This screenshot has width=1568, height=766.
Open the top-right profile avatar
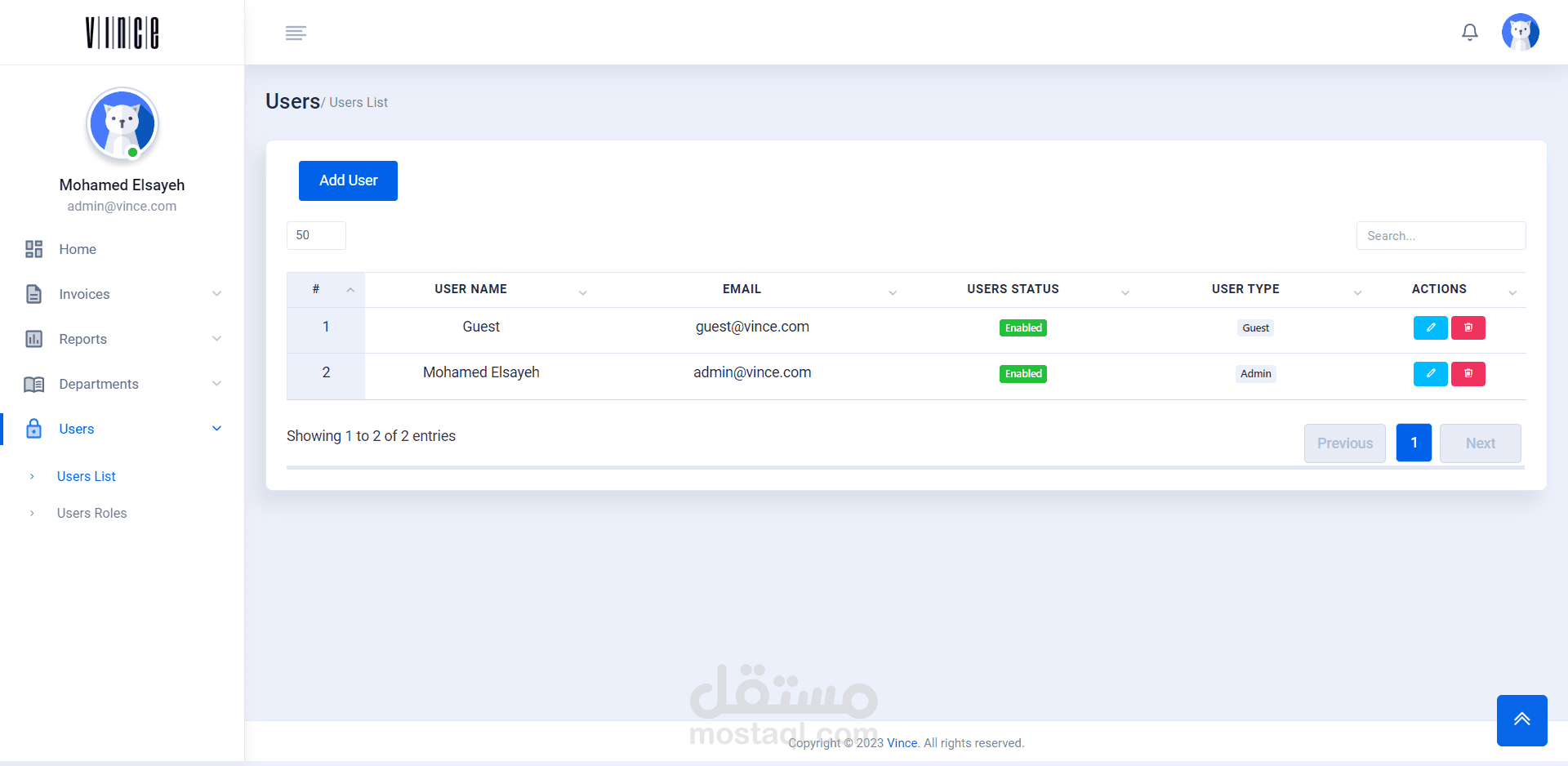pyautogui.click(x=1521, y=33)
